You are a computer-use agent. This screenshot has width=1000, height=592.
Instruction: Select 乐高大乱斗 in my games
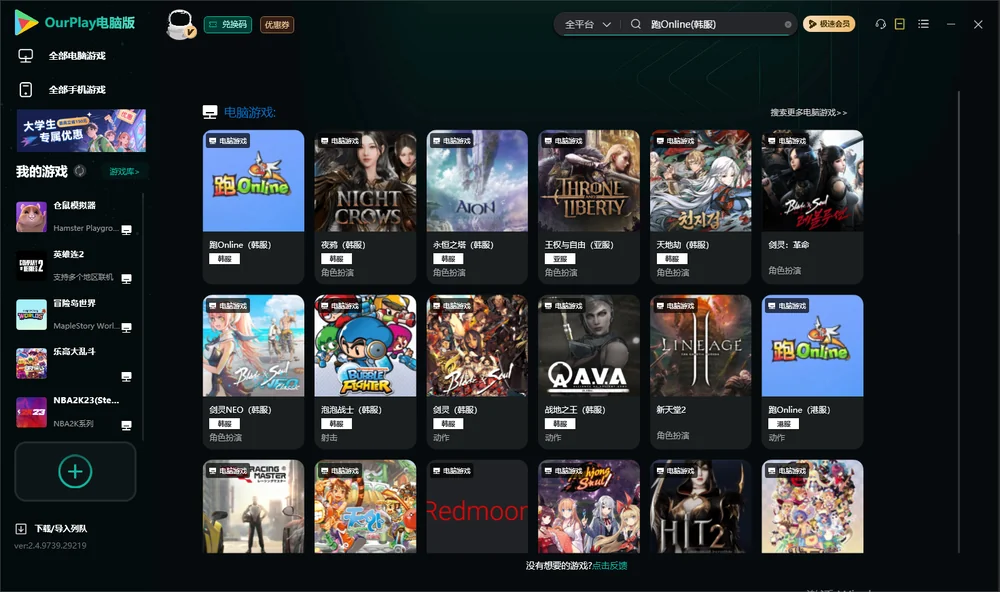[74, 364]
